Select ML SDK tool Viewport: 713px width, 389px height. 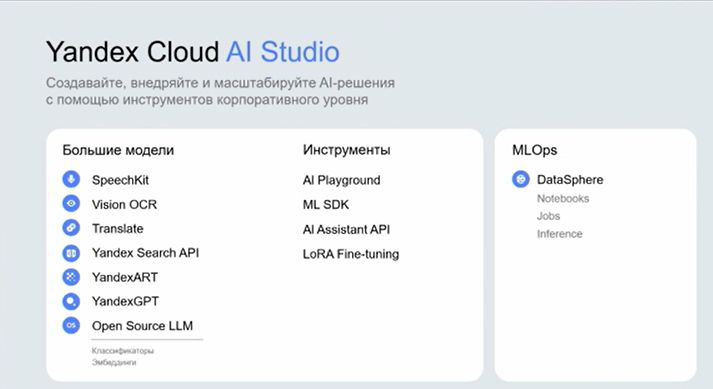coord(326,205)
